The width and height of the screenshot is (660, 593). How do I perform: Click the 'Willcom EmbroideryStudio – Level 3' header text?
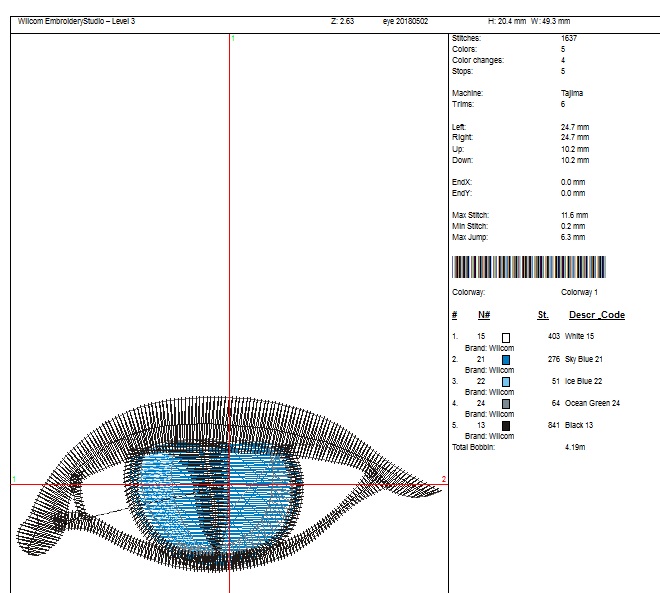[x=76, y=21]
